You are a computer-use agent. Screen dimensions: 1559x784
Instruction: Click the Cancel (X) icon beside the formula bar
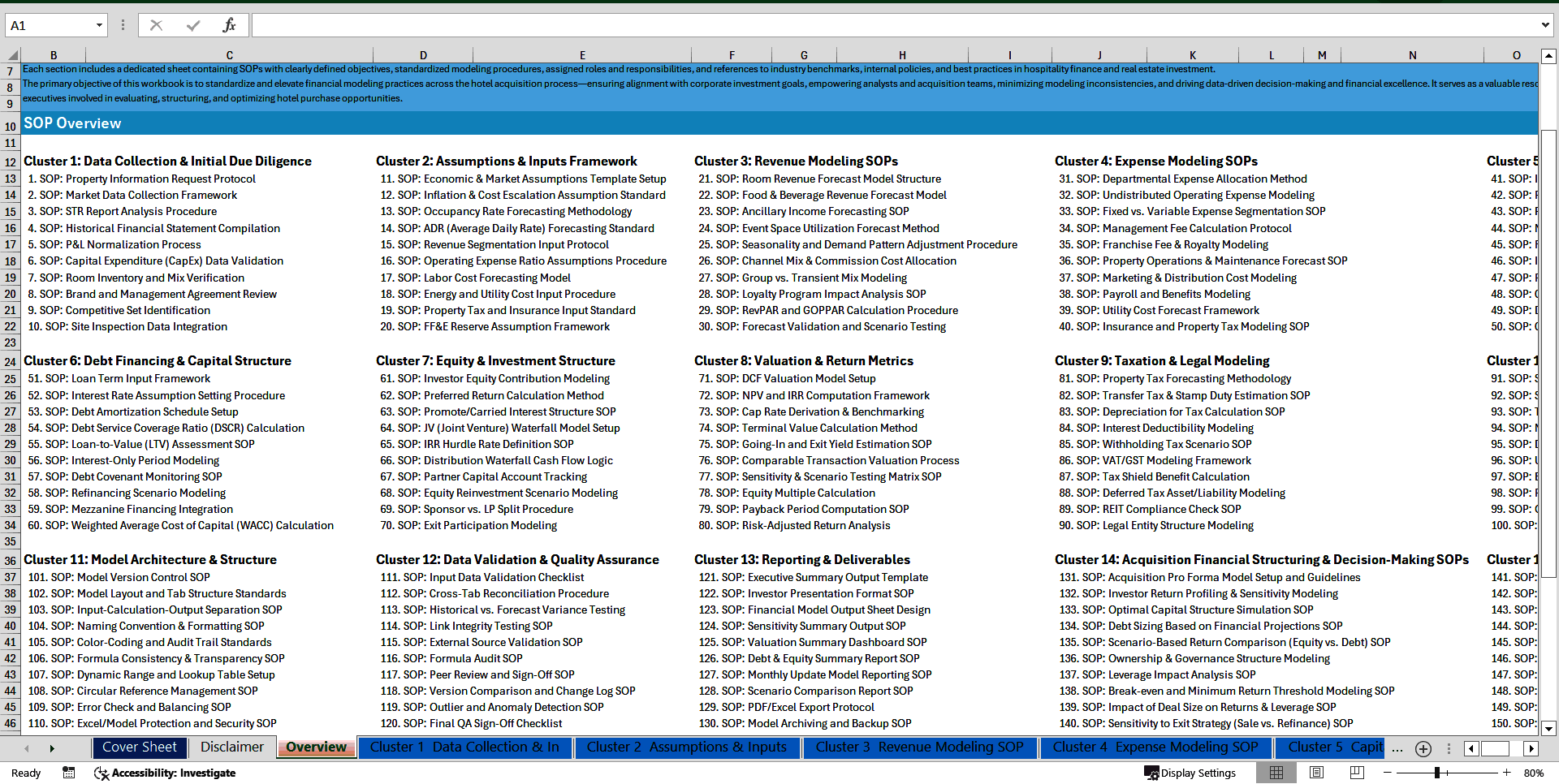coord(154,24)
